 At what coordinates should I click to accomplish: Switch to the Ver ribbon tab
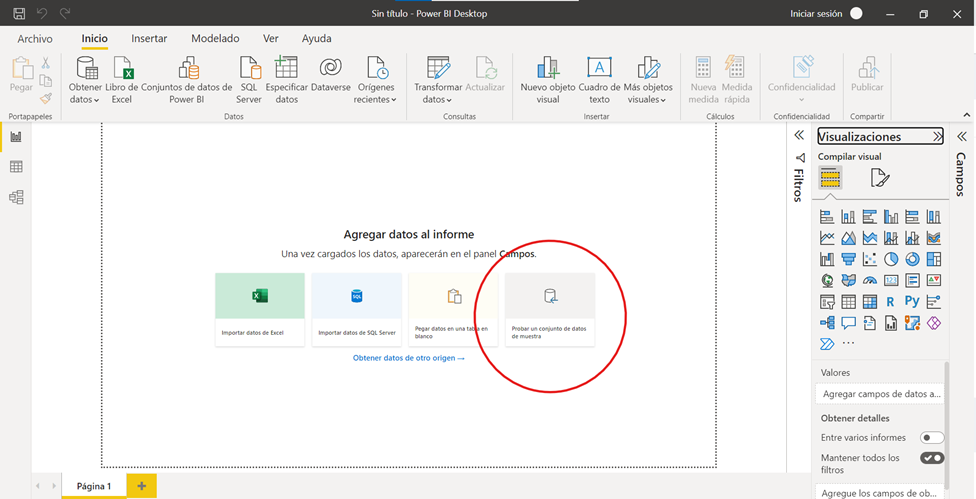[271, 39]
